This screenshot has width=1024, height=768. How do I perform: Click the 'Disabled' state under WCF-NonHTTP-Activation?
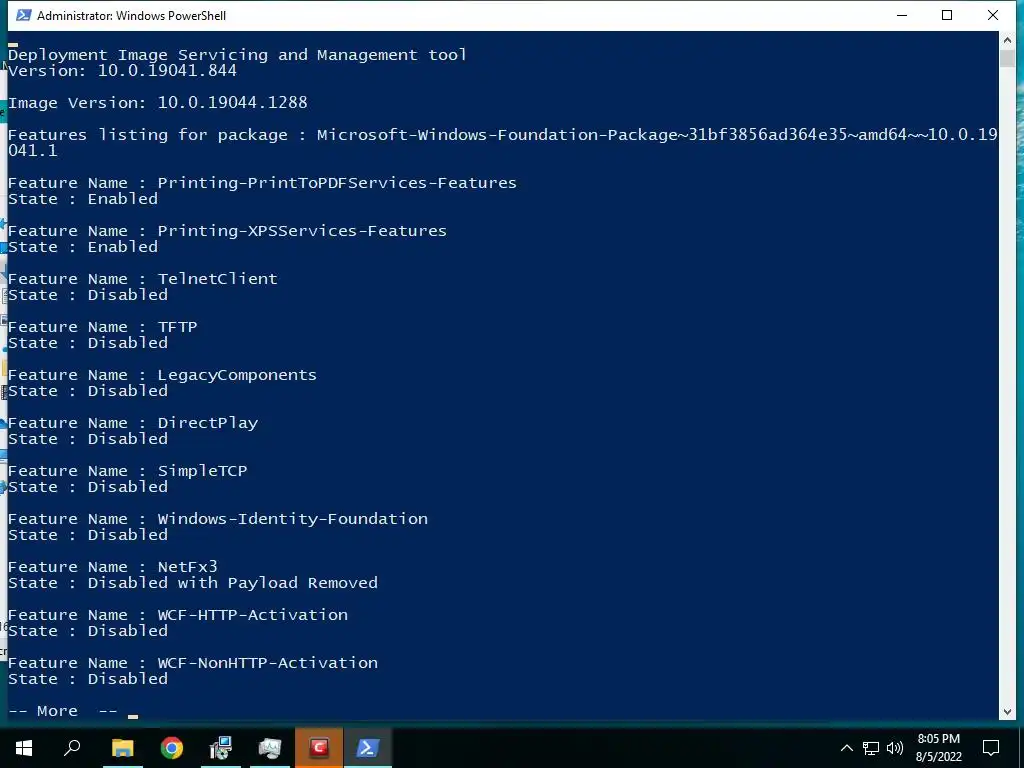coord(128,679)
